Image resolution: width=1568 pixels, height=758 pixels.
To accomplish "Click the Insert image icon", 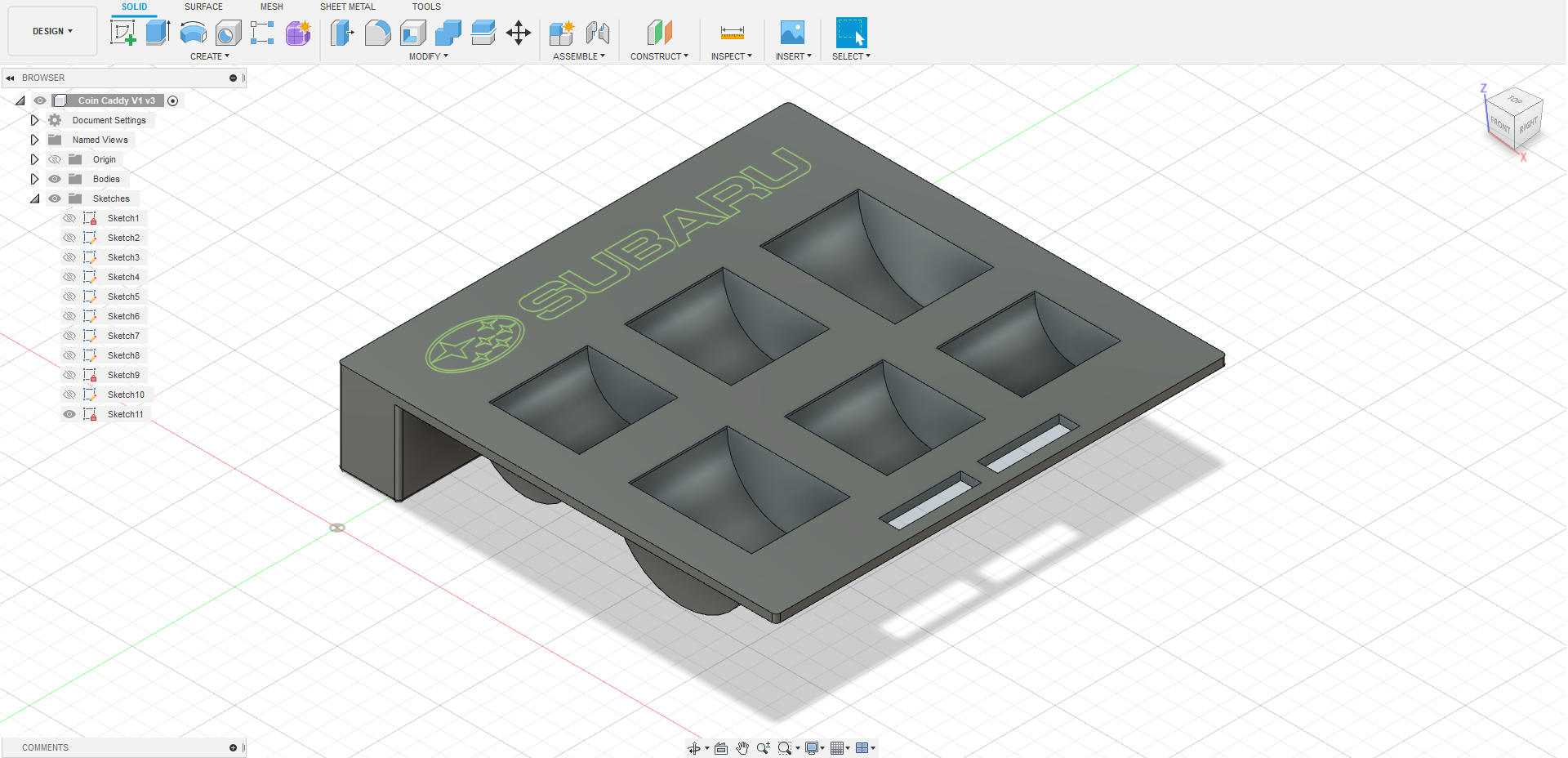I will point(792,33).
